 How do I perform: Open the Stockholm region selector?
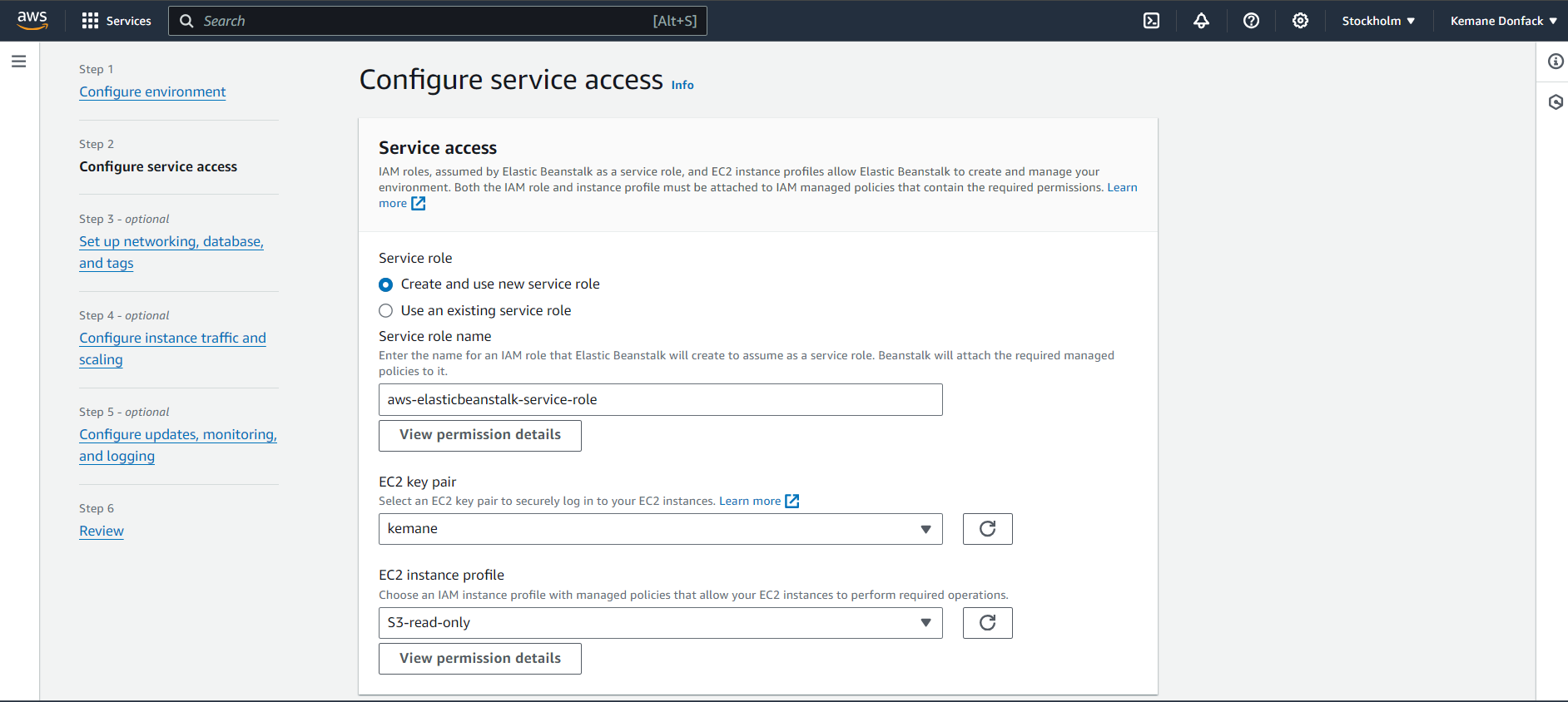pos(1377,21)
